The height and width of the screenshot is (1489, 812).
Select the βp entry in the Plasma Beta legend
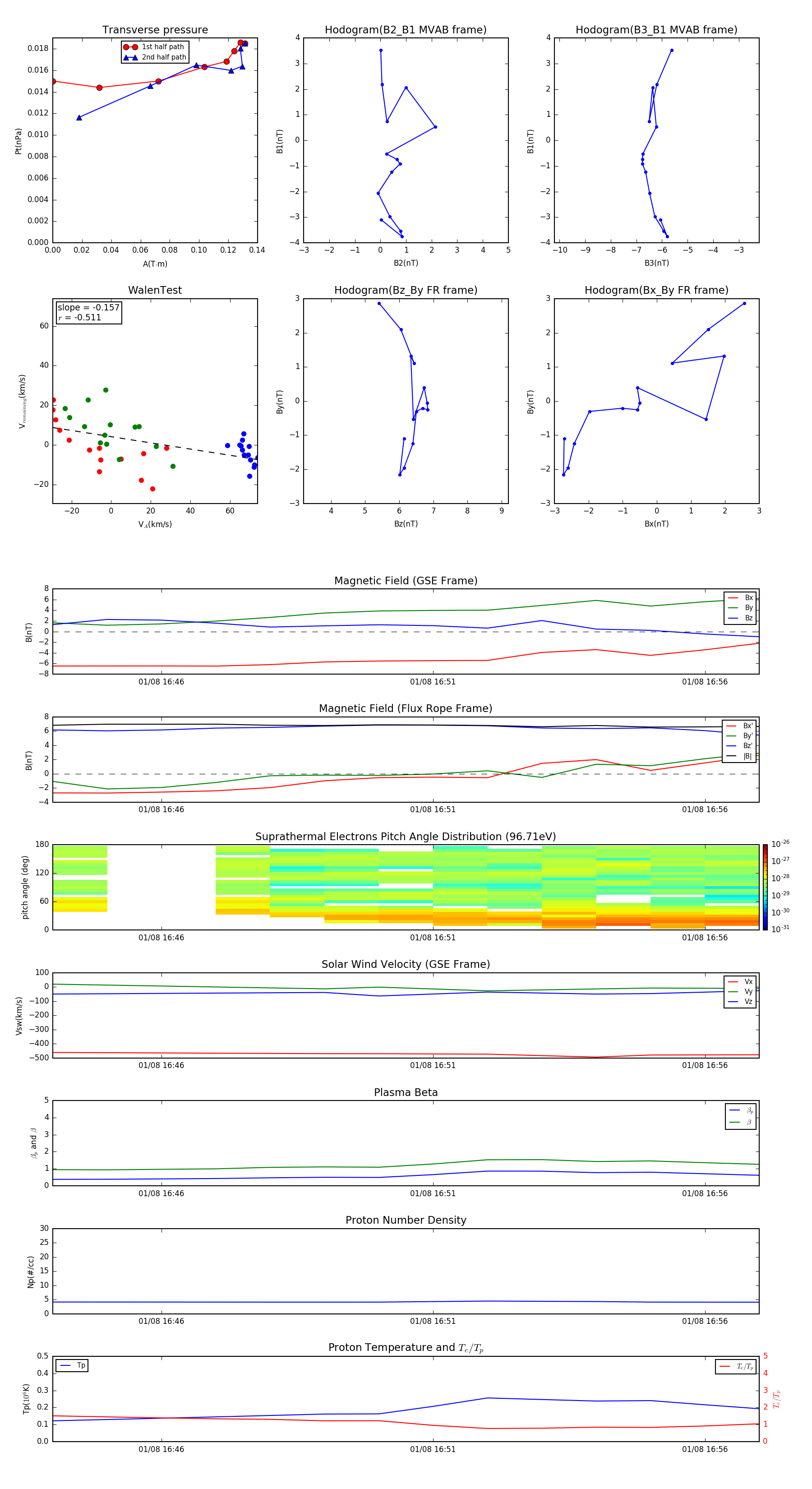pyautogui.click(x=741, y=1110)
